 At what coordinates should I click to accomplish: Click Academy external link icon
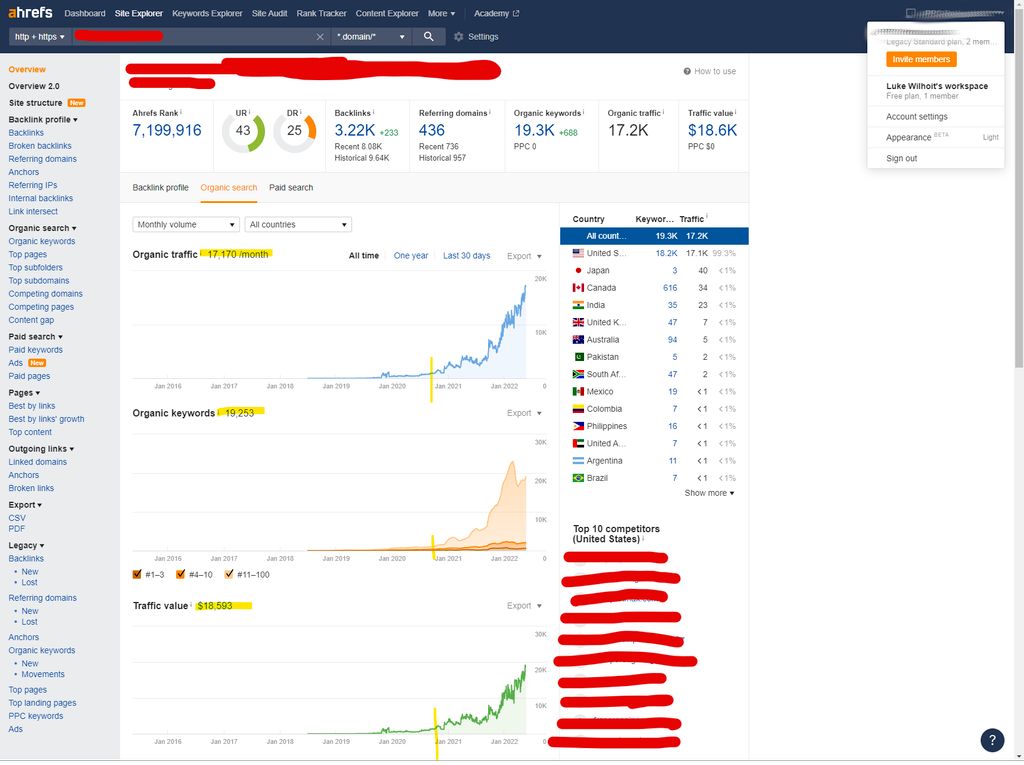click(516, 13)
